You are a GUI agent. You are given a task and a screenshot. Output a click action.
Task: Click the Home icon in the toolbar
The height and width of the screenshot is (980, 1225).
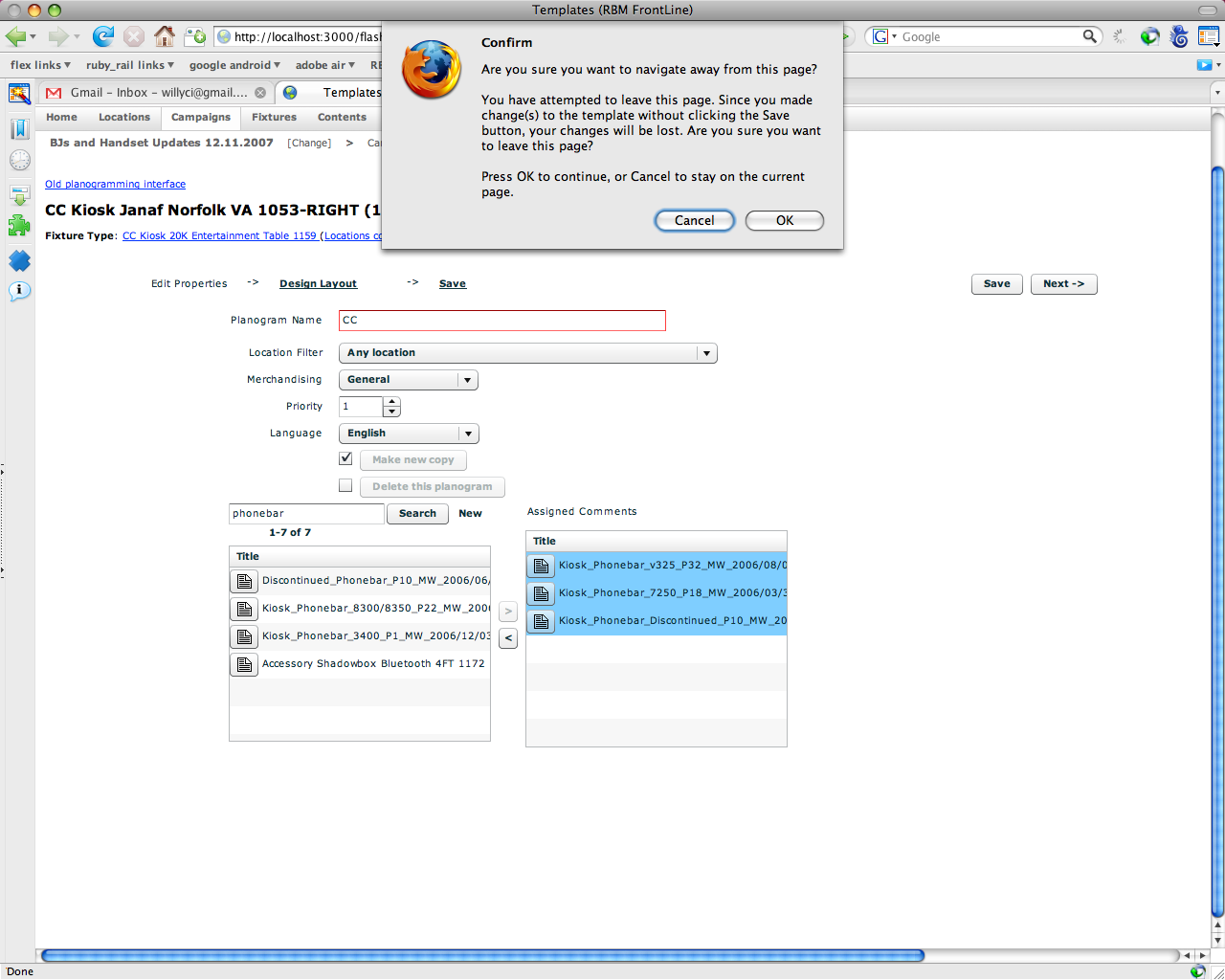click(x=166, y=36)
